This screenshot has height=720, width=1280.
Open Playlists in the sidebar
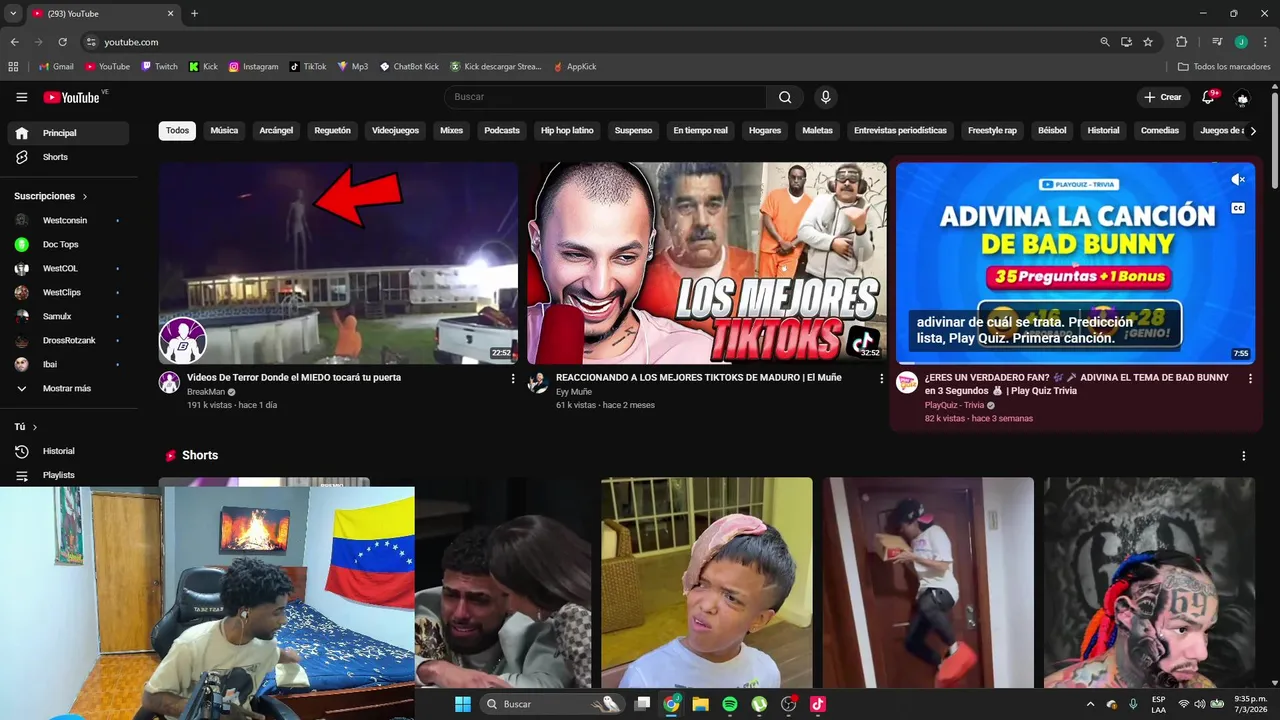(68, 475)
